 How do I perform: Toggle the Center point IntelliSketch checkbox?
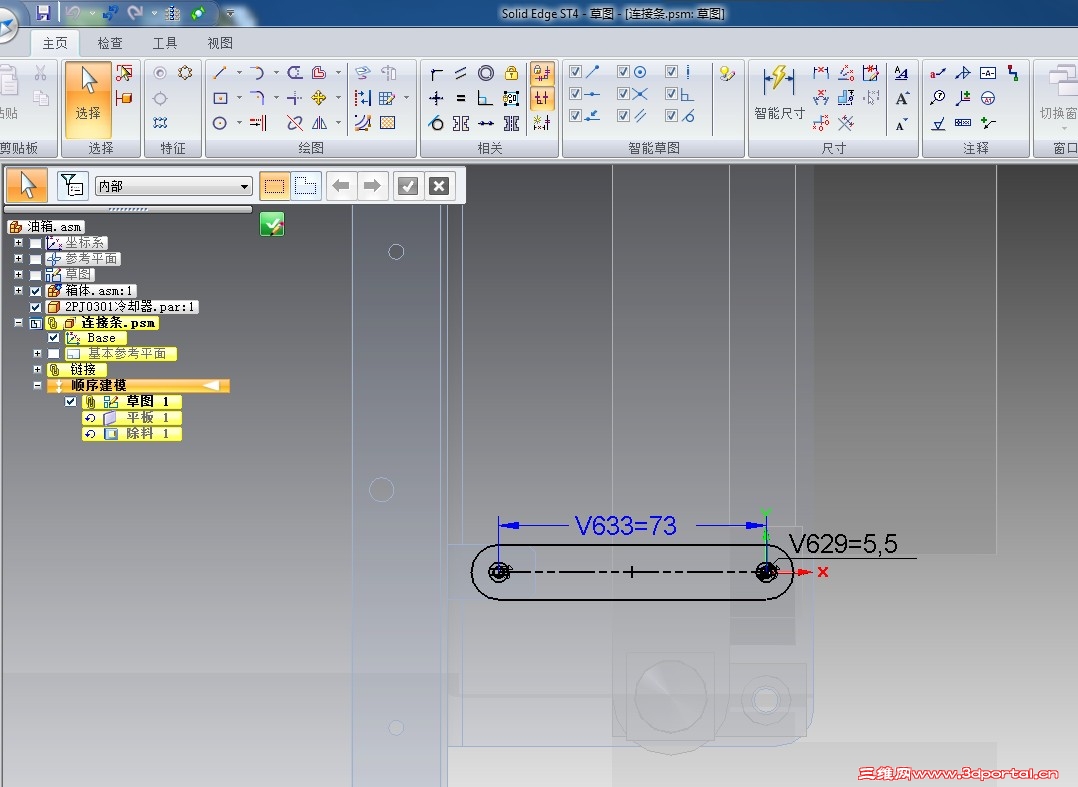point(623,71)
